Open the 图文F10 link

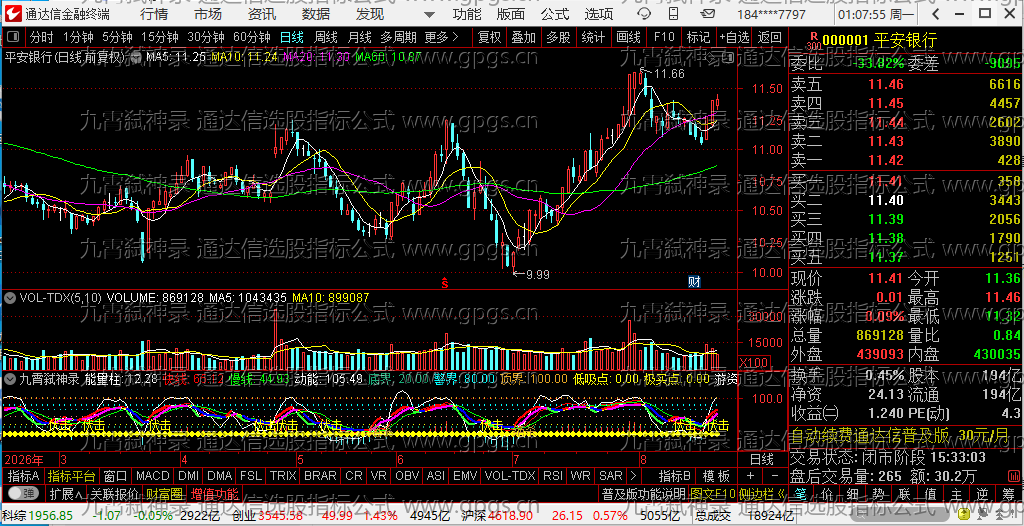click(712, 493)
